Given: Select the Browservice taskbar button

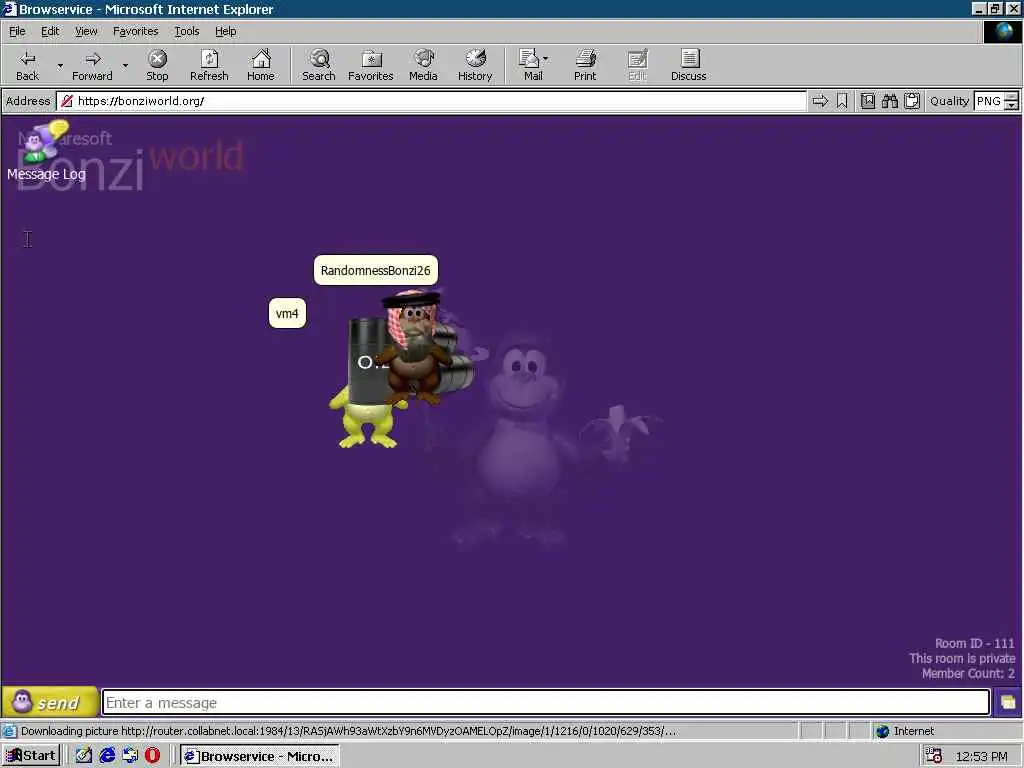Looking at the screenshot, I should pos(259,756).
